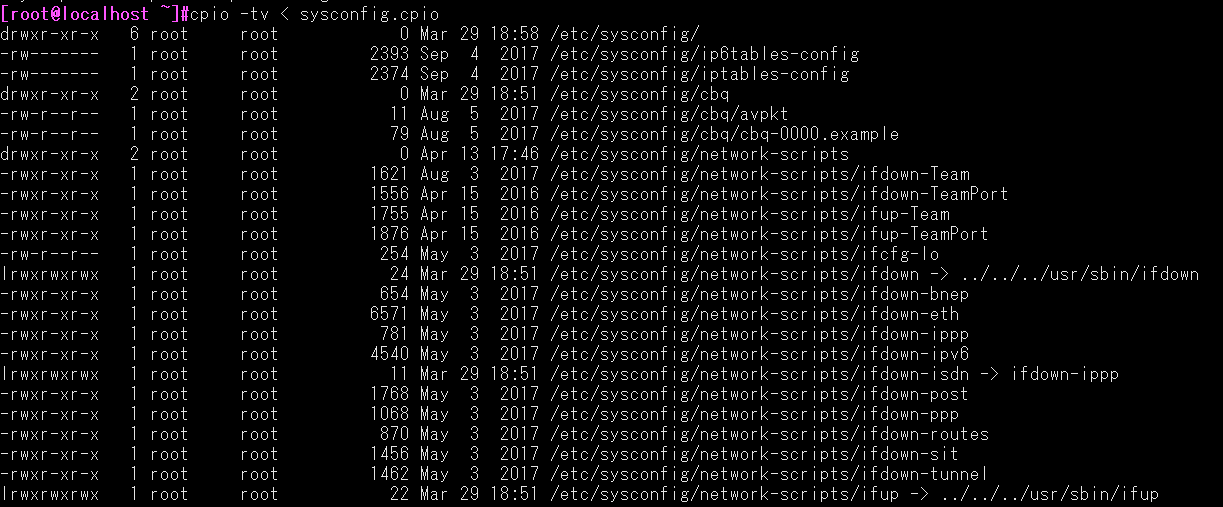Click the ifup-TeamPort script path
The image size is (1223, 507).
[x=769, y=234]
